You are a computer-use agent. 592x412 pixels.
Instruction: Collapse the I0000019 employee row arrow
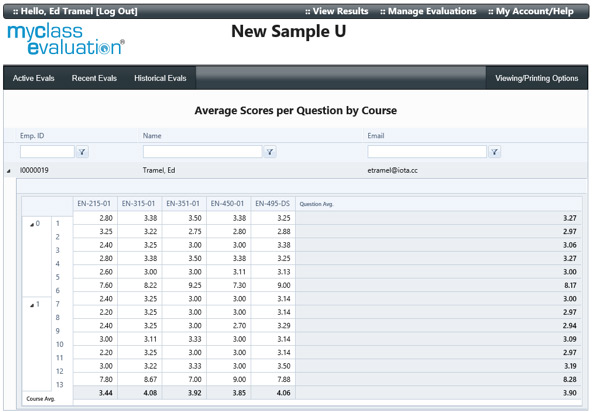tap(9, 171)
